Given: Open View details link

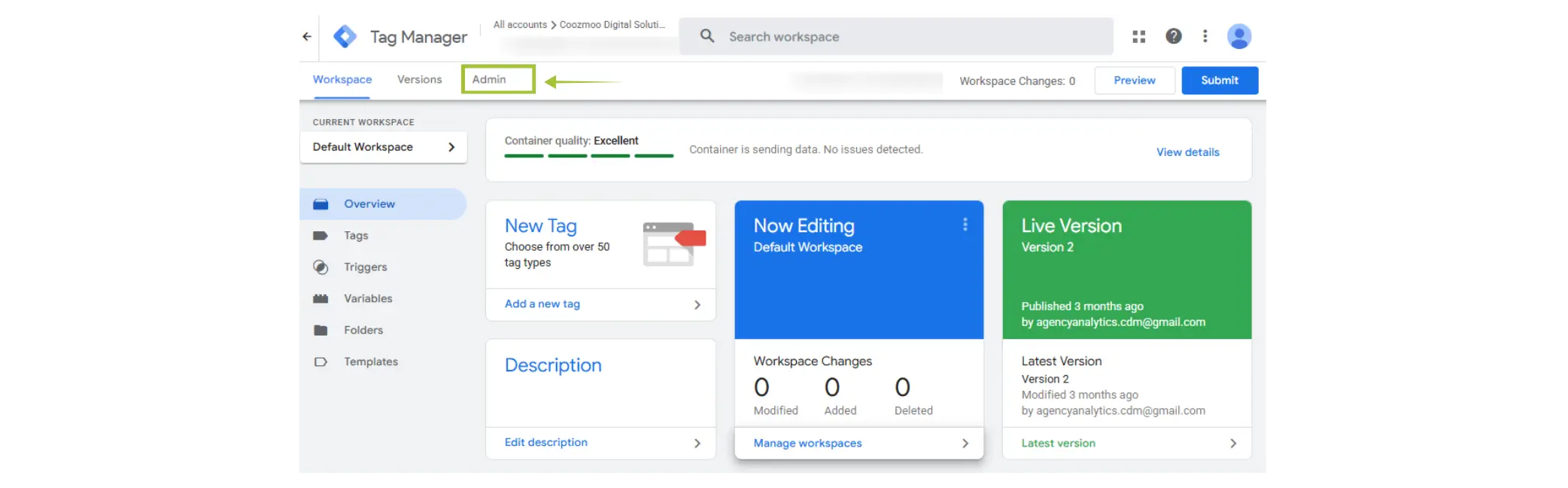Looking at the screenshot, I should [x=1188, y=152].
